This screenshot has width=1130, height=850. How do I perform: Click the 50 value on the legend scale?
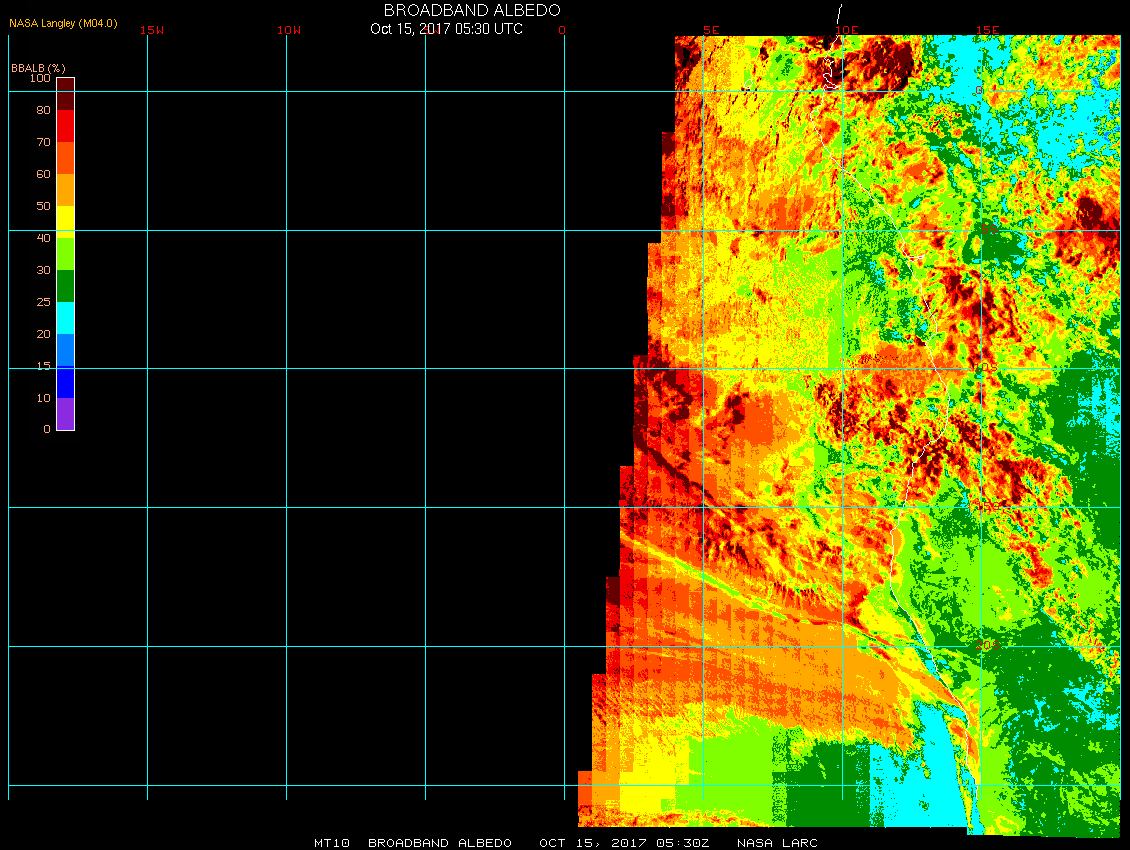43,206
